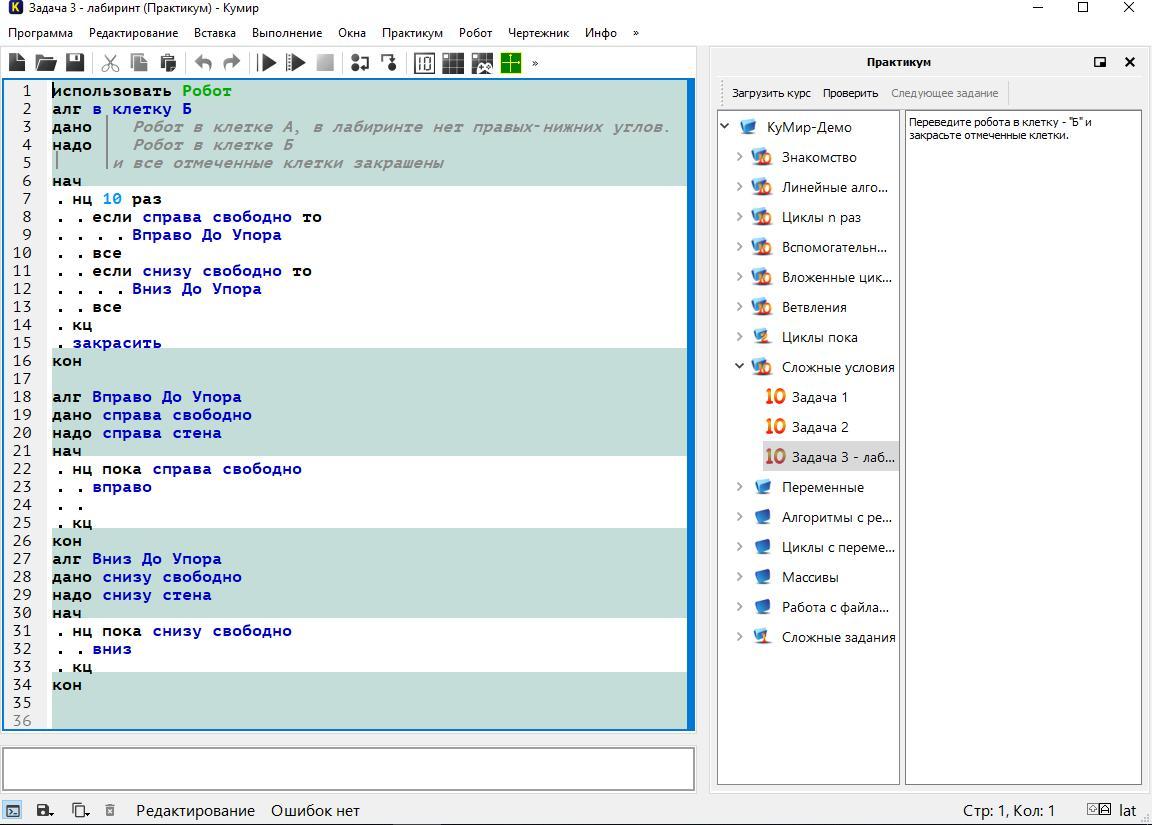Click the green Drawer (Чертежник) icon
The height and width of the screenshot is (825, 1152).
coord(511,63)
